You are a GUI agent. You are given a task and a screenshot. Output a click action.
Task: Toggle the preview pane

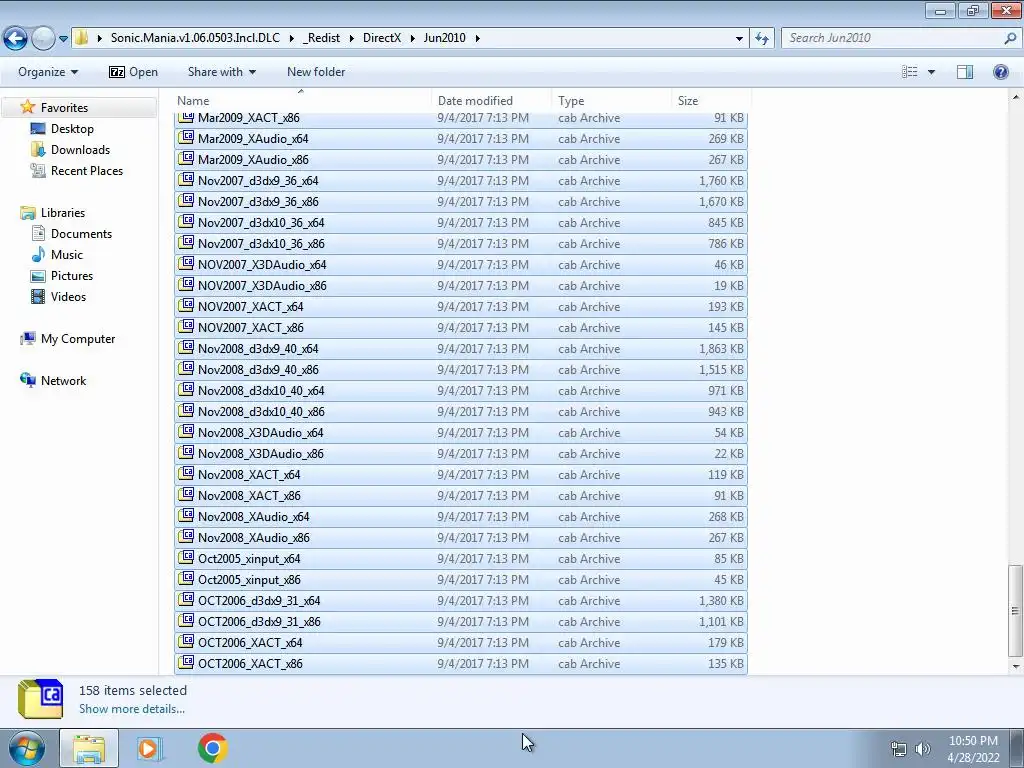click(x=965, y=72)
